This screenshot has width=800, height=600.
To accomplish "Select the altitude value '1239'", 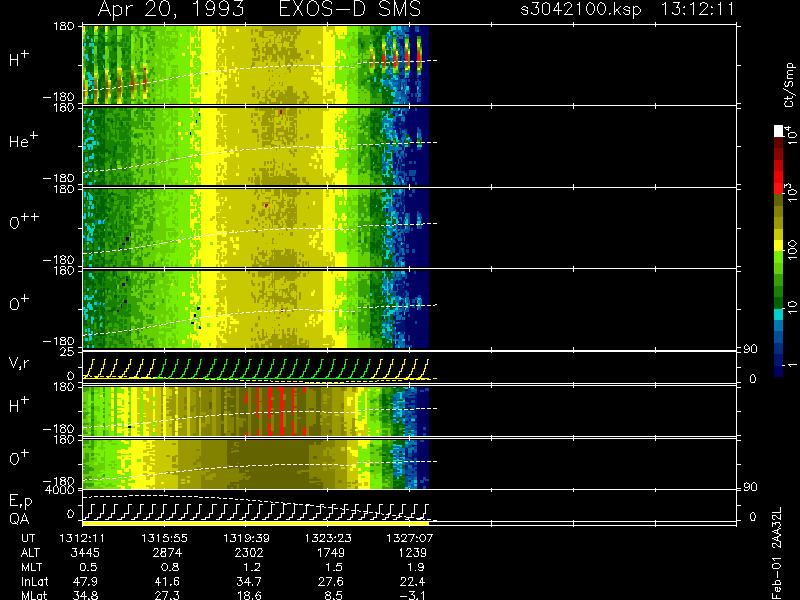I will (x=413, y=553).
